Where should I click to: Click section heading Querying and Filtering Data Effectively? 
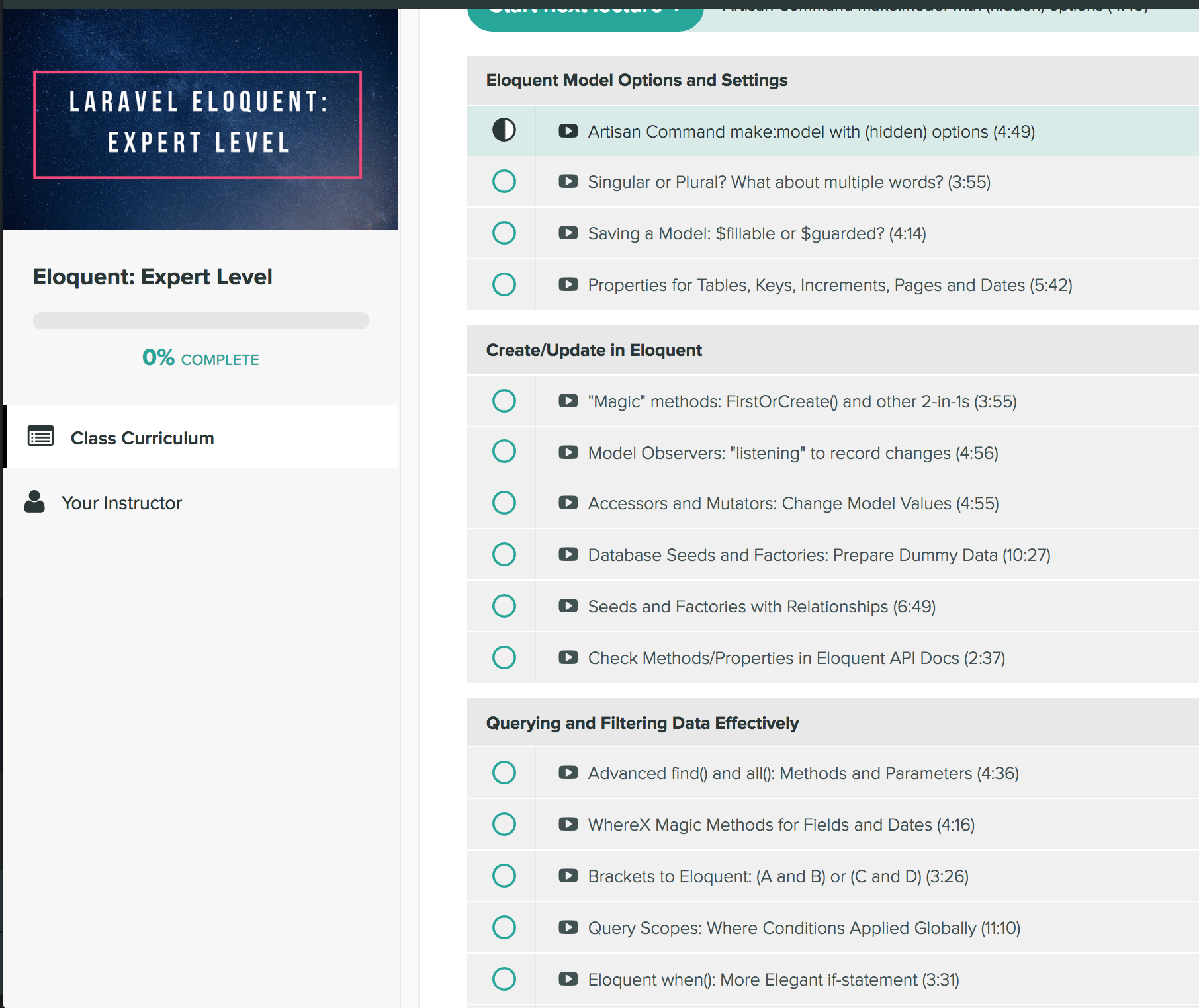643,723
